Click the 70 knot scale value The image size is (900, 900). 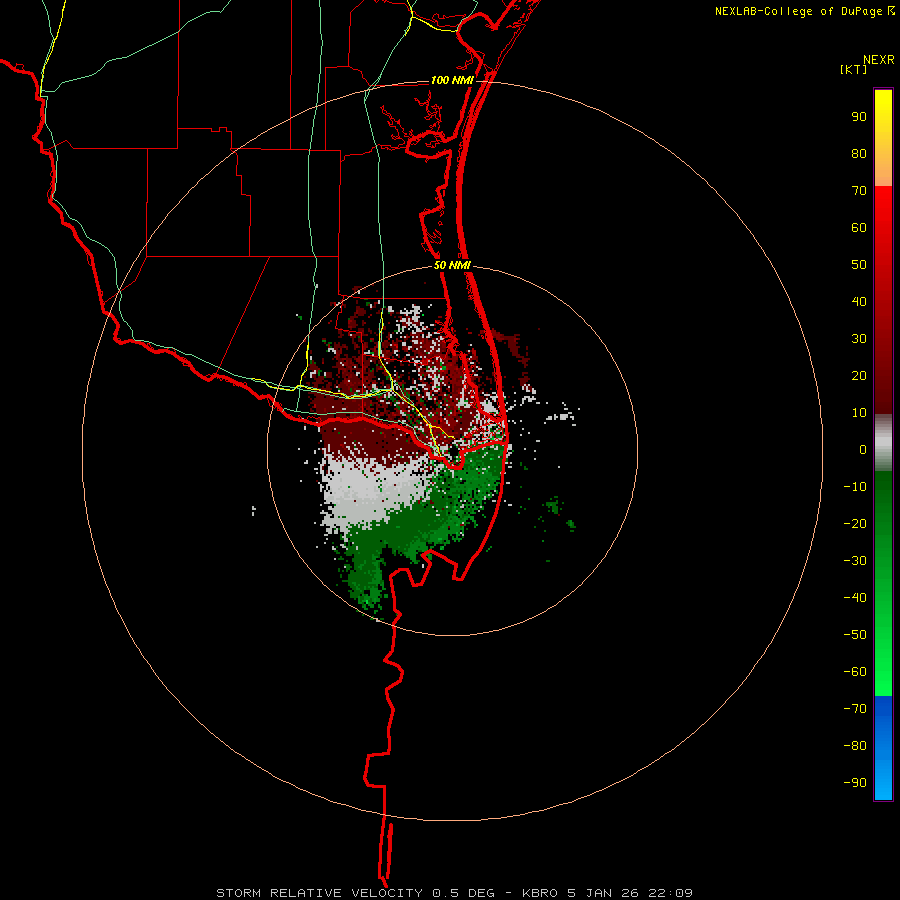pyautogui.click(x=859, y=191)
